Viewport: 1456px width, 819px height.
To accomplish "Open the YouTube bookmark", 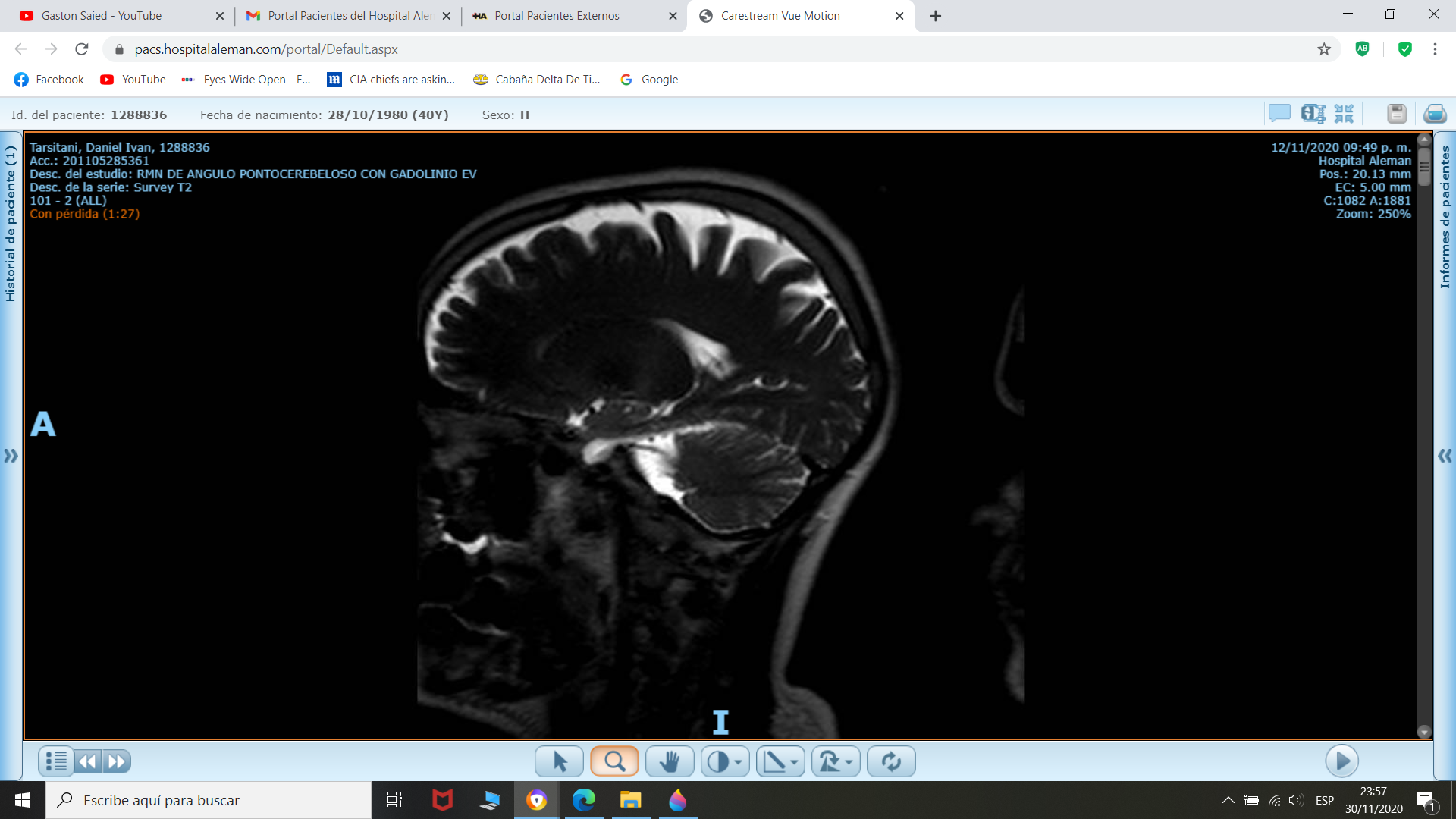I will [133, 80].
